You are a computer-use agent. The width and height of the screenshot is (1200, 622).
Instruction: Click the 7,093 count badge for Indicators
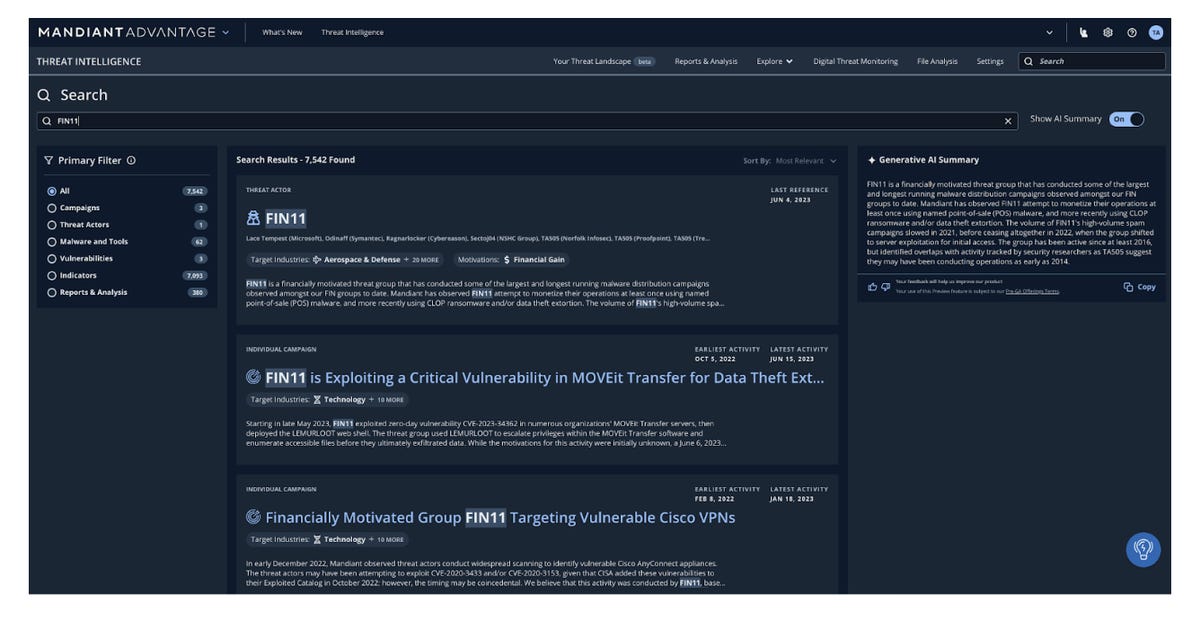coord(195,275)
